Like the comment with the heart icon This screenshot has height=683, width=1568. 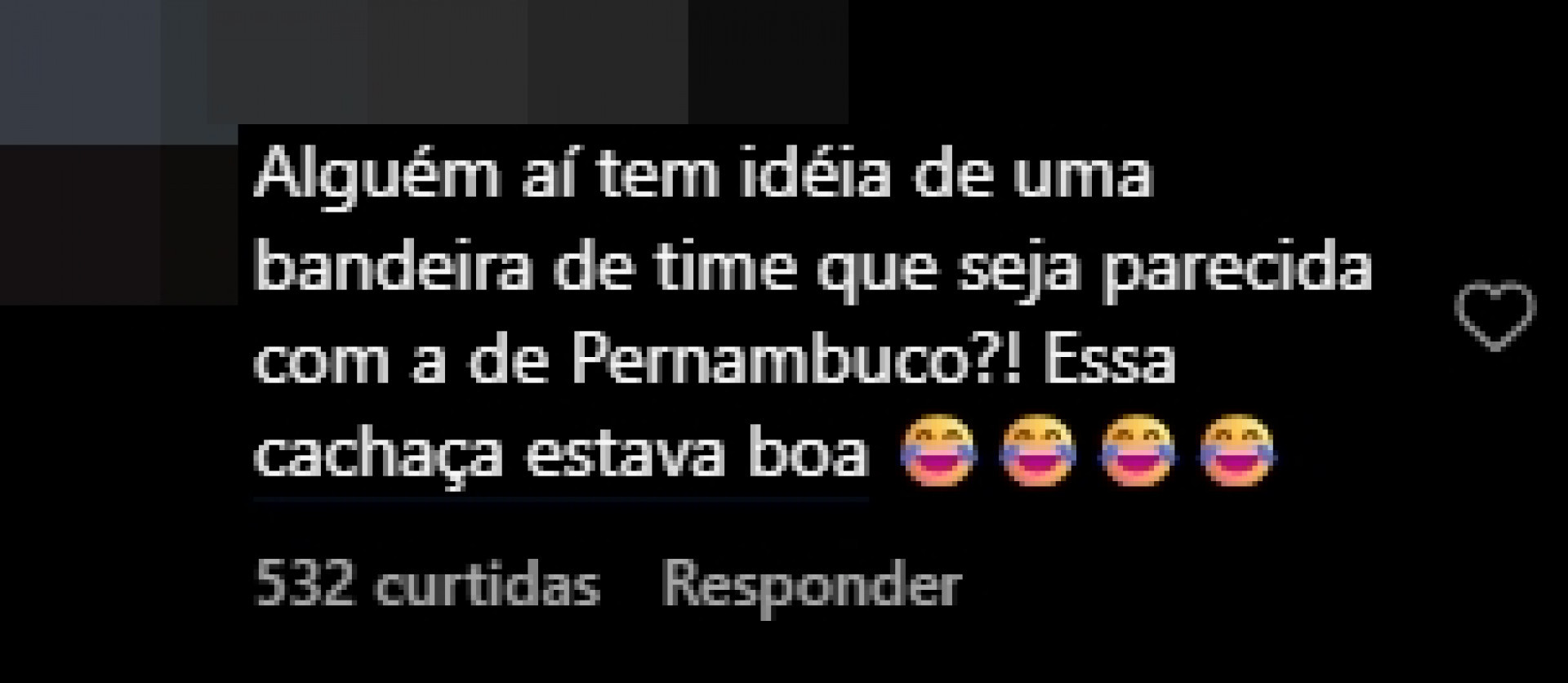(x=1495, y=316)
